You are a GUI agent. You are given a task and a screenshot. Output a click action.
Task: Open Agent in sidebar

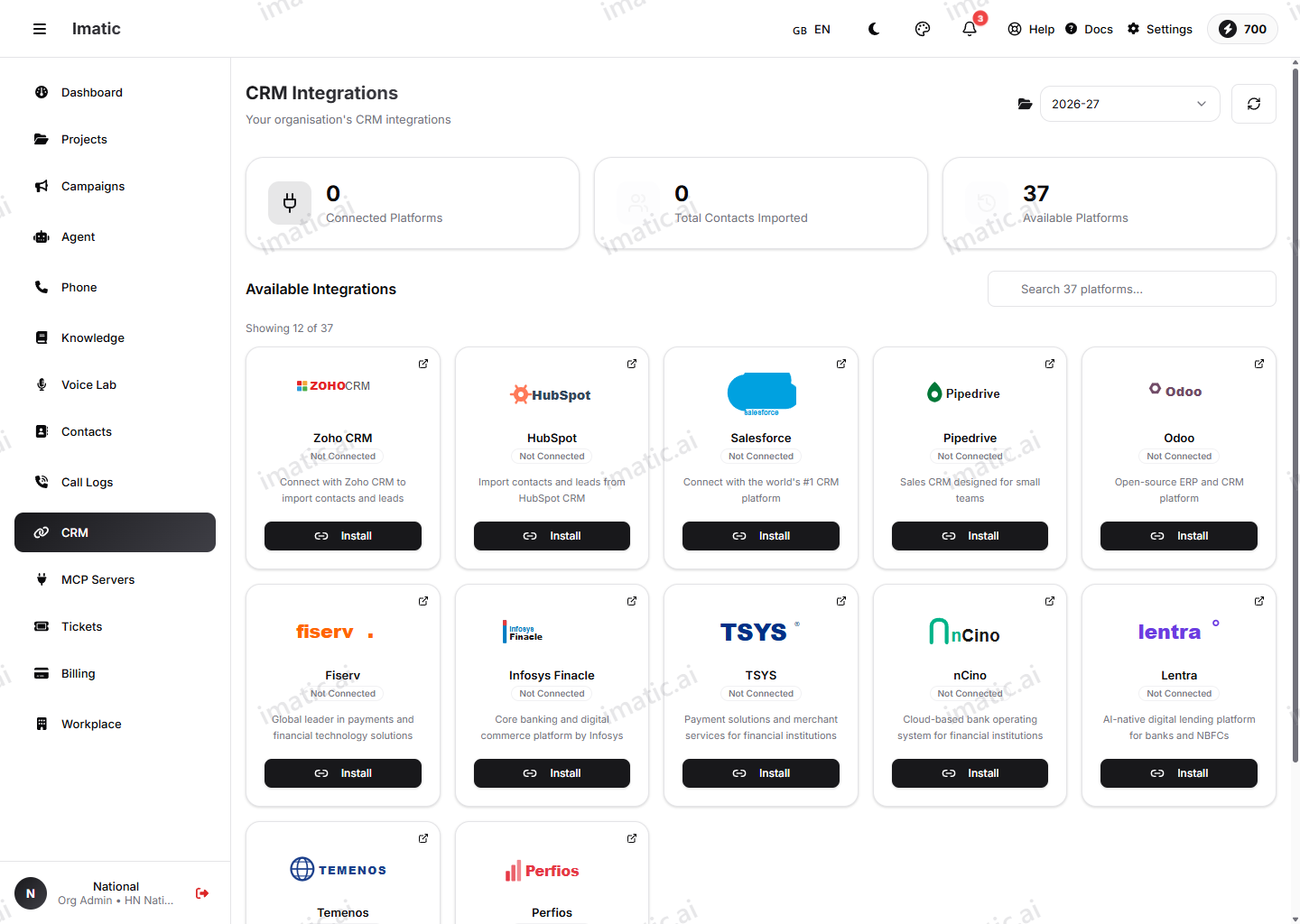click(x=115, y=236)
